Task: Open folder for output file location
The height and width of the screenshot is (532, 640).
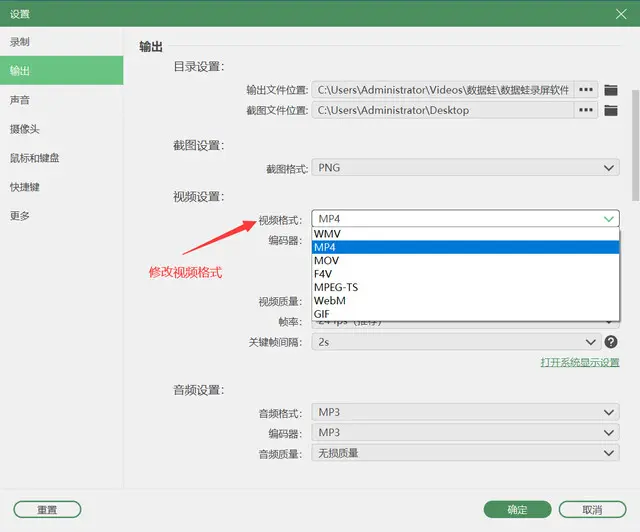Action: coord(611,90)
